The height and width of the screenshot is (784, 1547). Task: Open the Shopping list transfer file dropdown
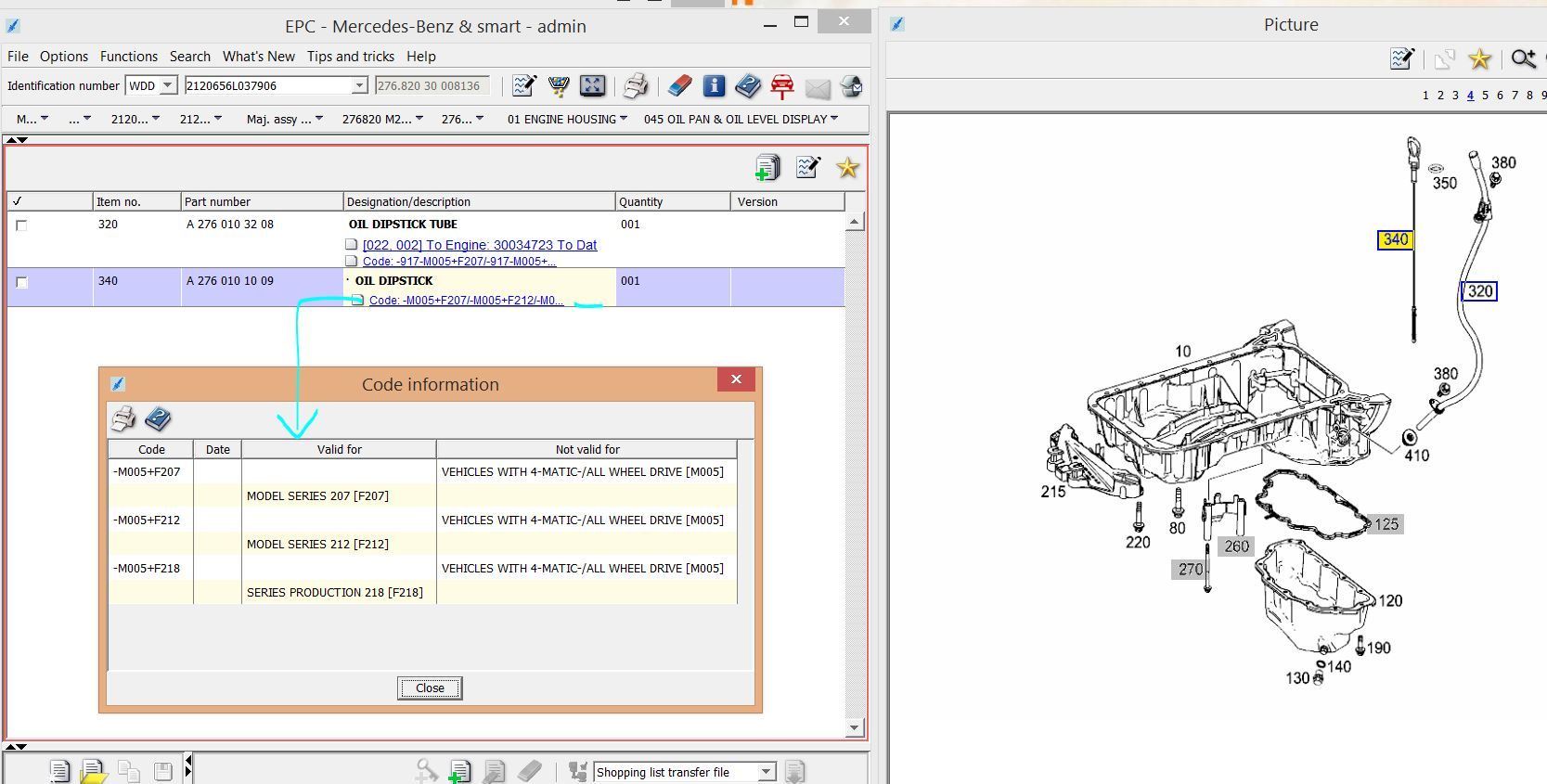tap(767, 772)
